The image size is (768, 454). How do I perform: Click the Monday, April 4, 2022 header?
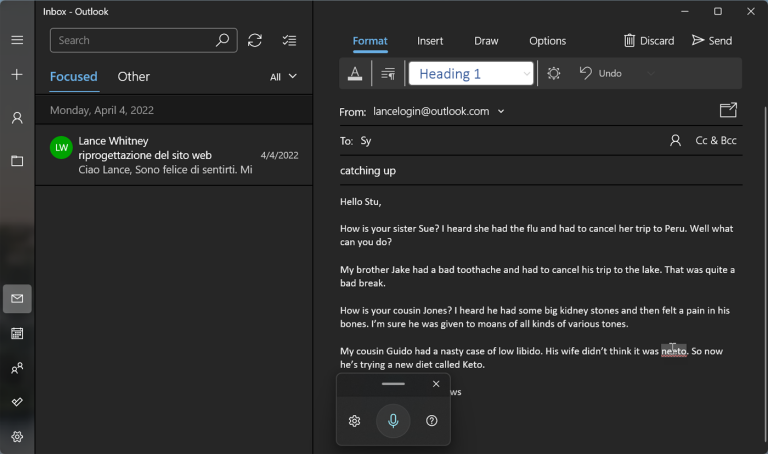pos(174,110)
